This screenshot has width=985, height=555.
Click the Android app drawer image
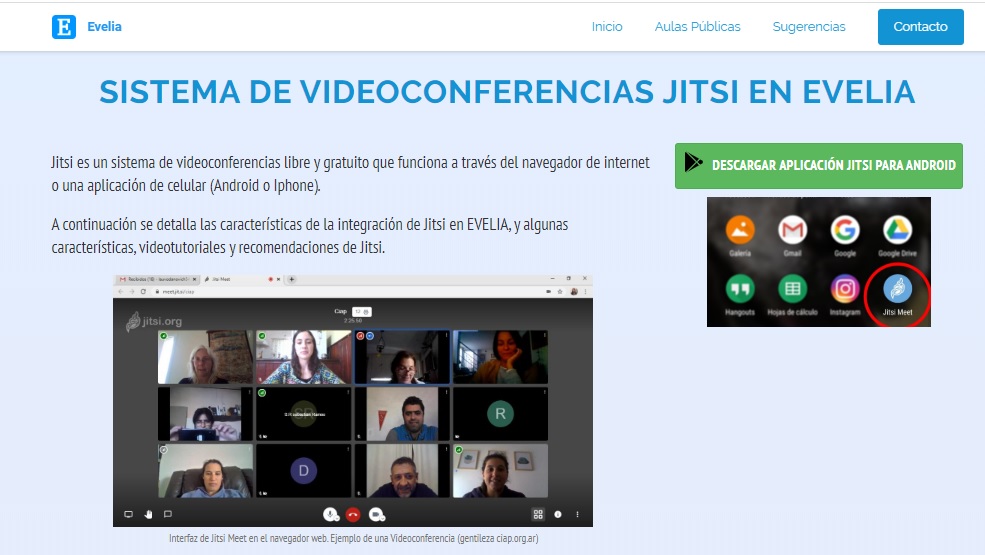pyautogui.click(x=819, y=262)
